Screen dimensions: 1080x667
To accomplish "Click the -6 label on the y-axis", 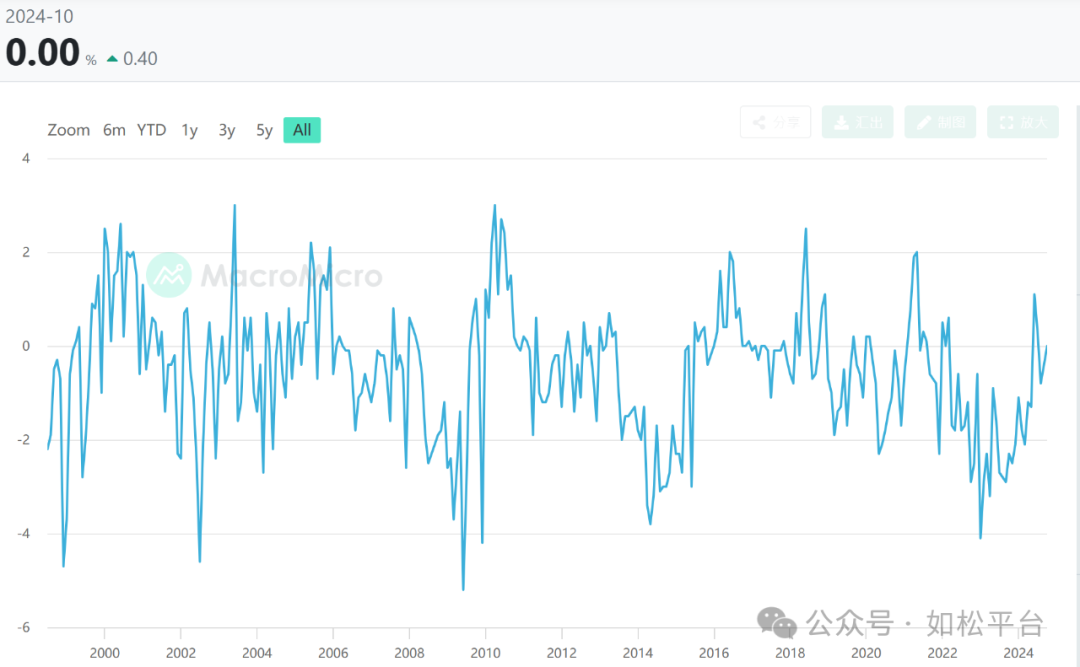I will [x=24, y=627].
